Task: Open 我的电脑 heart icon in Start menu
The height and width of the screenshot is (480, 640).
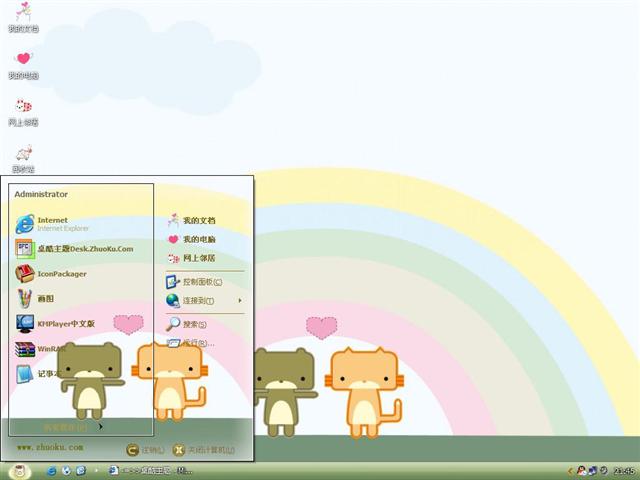Action: point(173,239)
